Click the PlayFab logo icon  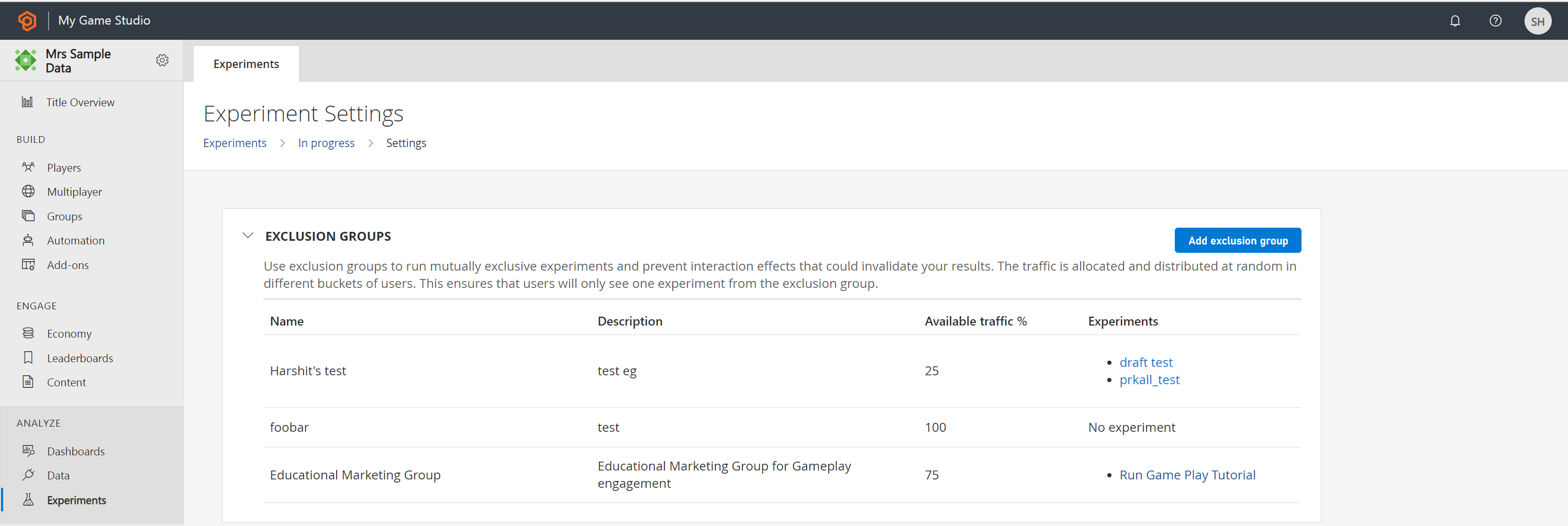click(x=27, y=21)
